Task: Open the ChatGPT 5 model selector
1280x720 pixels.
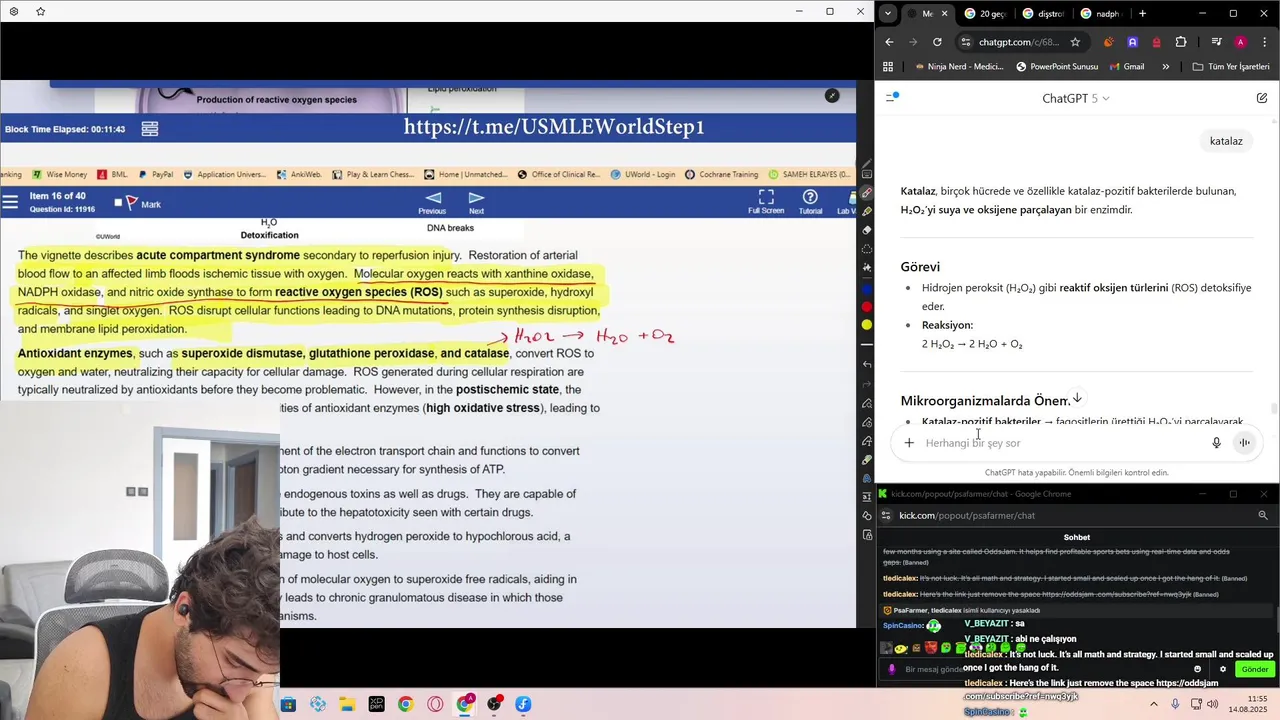Action: coord(1076,98)
